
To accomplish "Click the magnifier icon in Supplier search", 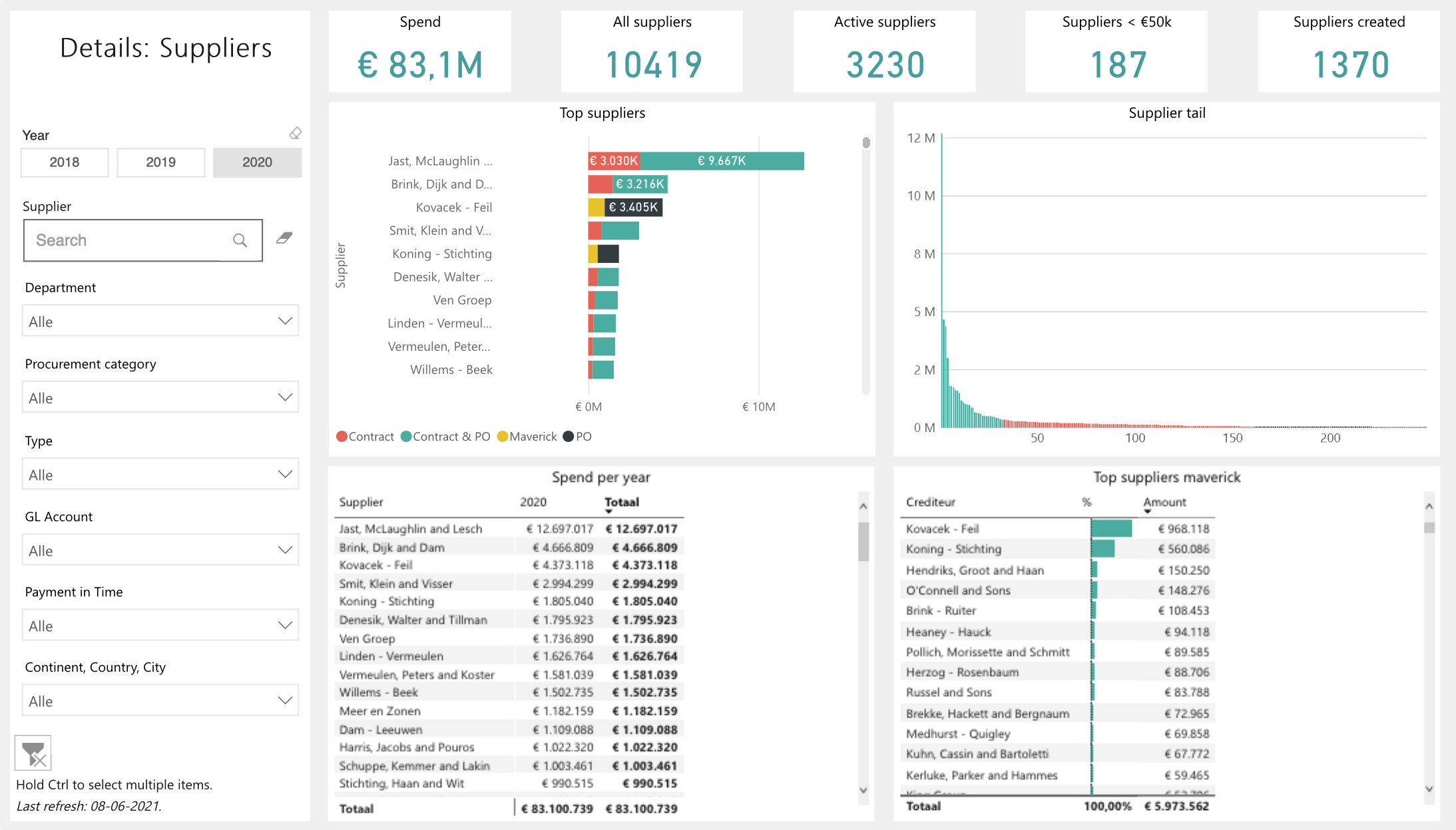I will (239, 240).
